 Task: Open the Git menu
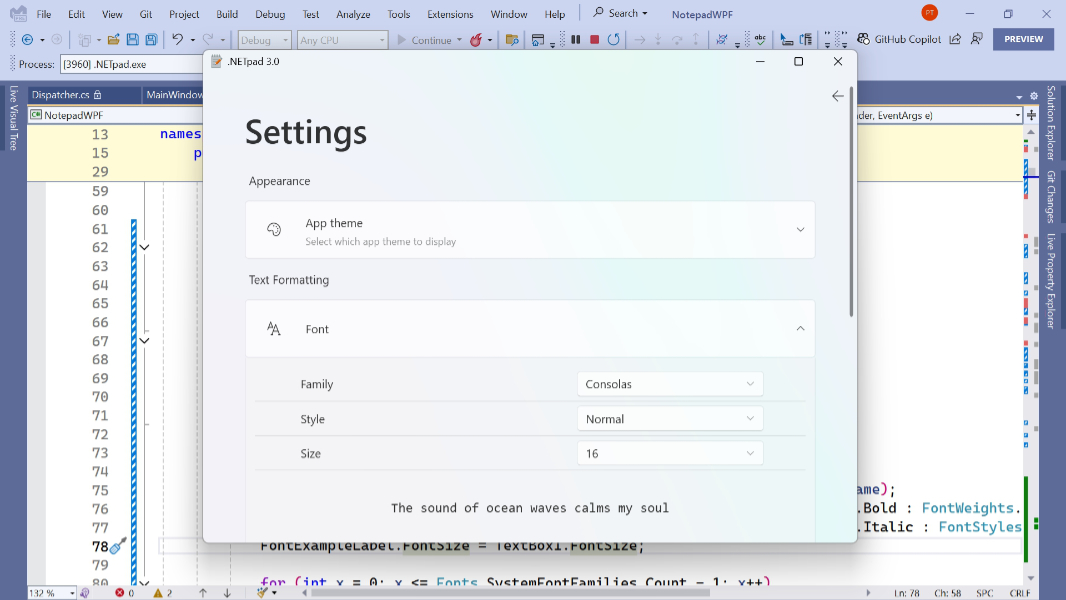147,13
